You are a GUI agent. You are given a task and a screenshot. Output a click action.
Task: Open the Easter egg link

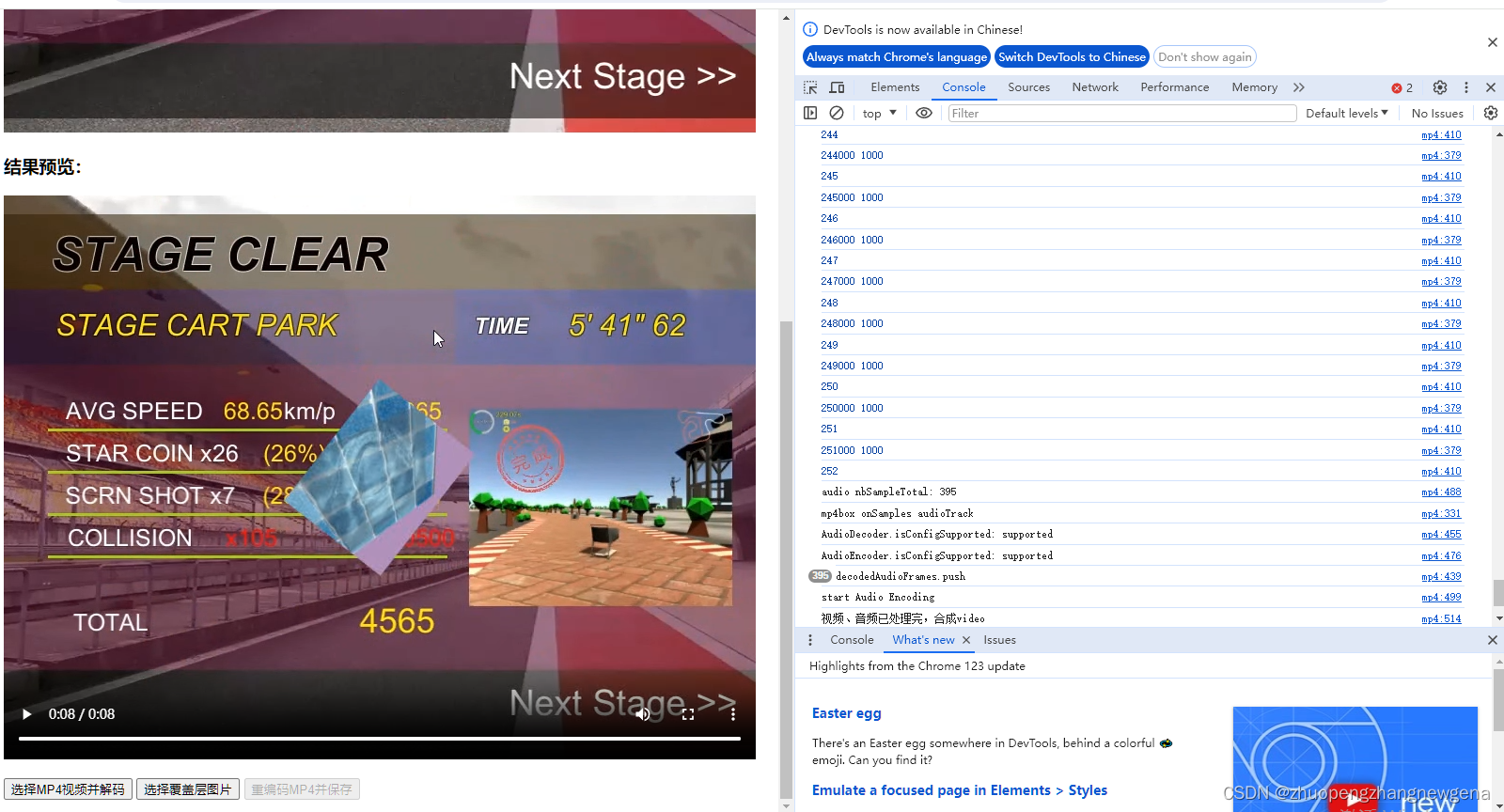[x=846, y=713]
